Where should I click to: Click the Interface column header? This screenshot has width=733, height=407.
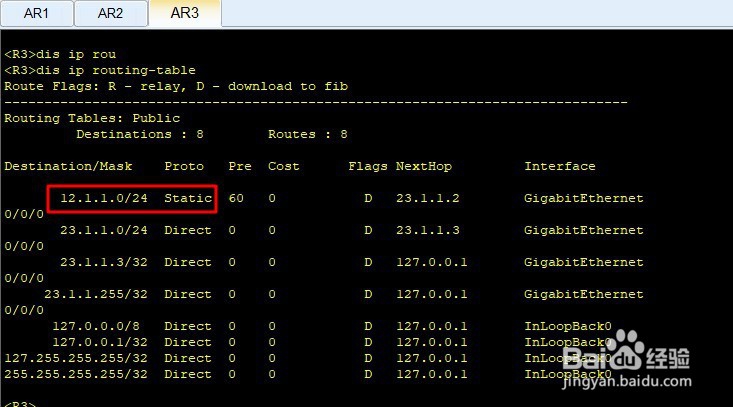click(x=559, y=166)
